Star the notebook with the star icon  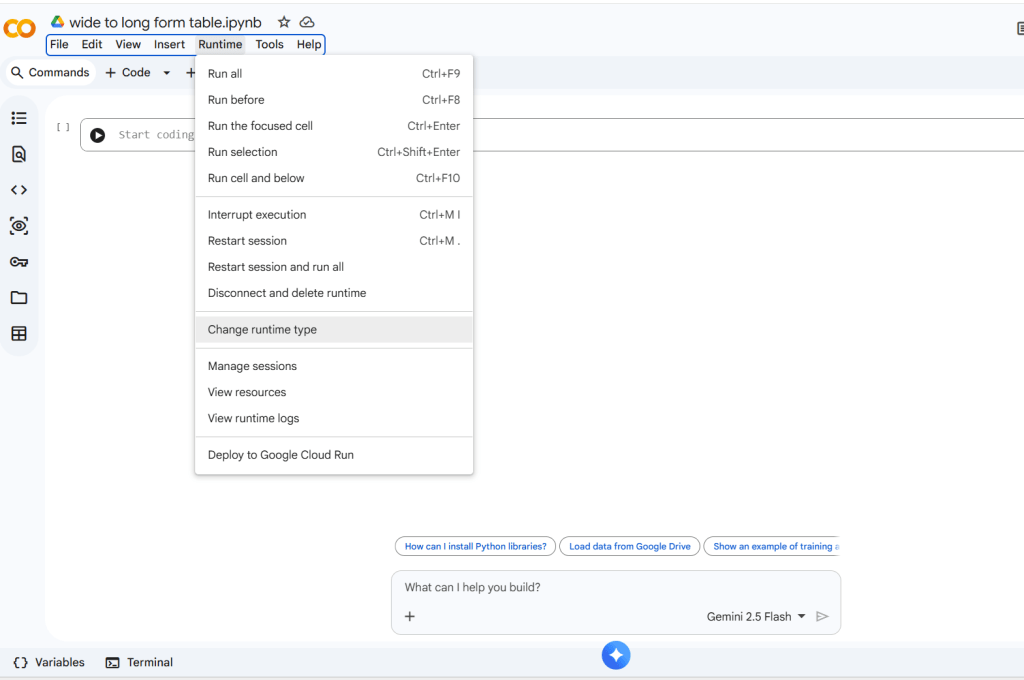coord(284,22)
